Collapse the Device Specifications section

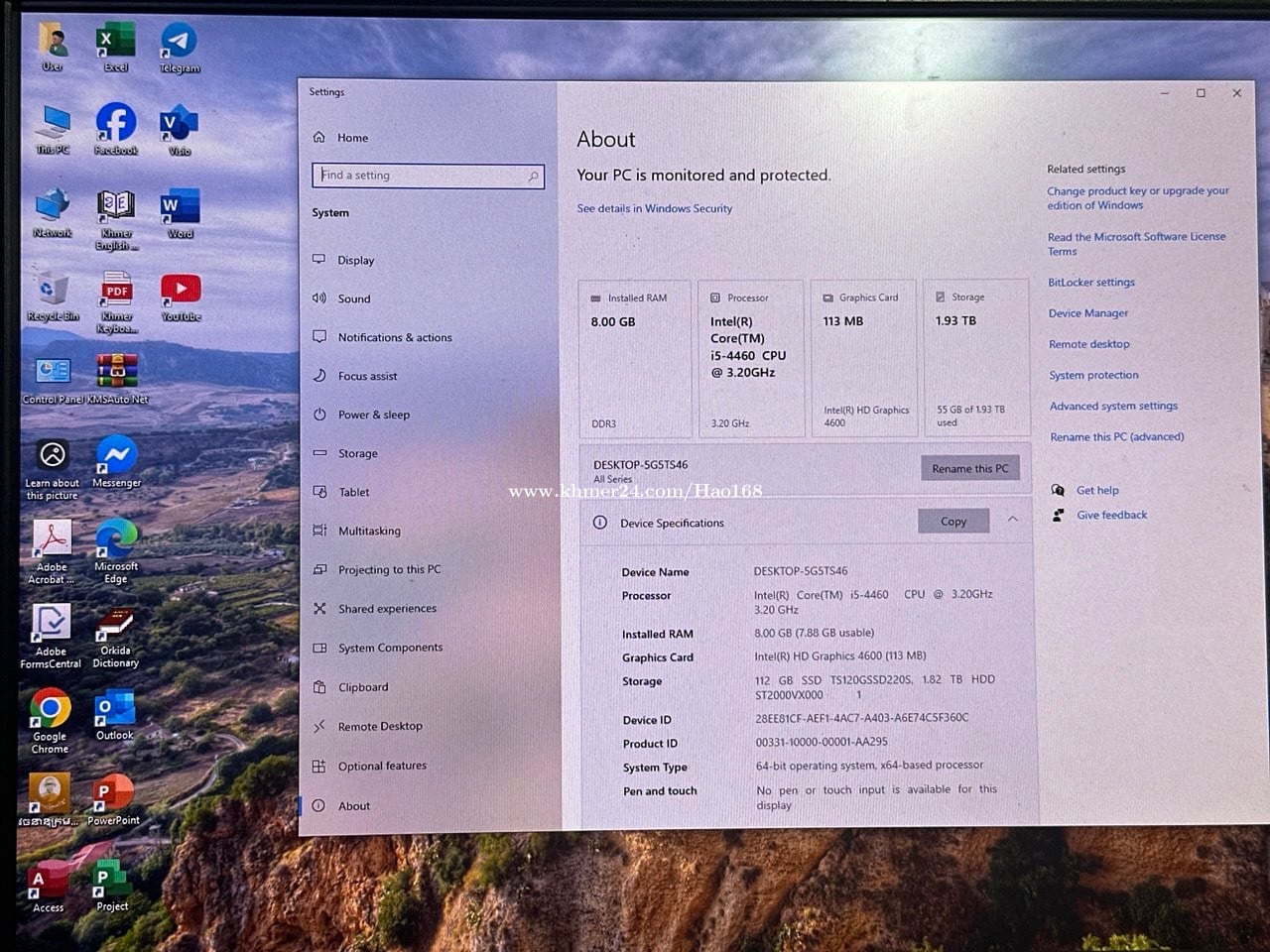[1012, 520]
